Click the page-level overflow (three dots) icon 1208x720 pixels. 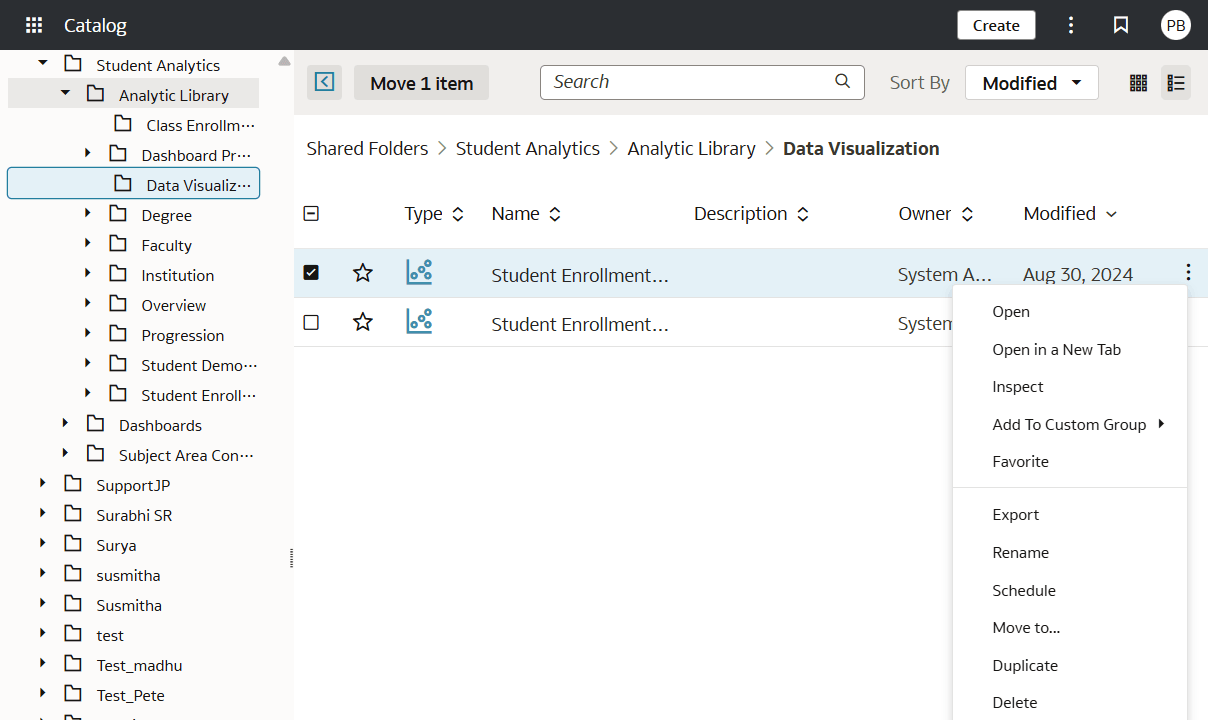click(1071, 25)
